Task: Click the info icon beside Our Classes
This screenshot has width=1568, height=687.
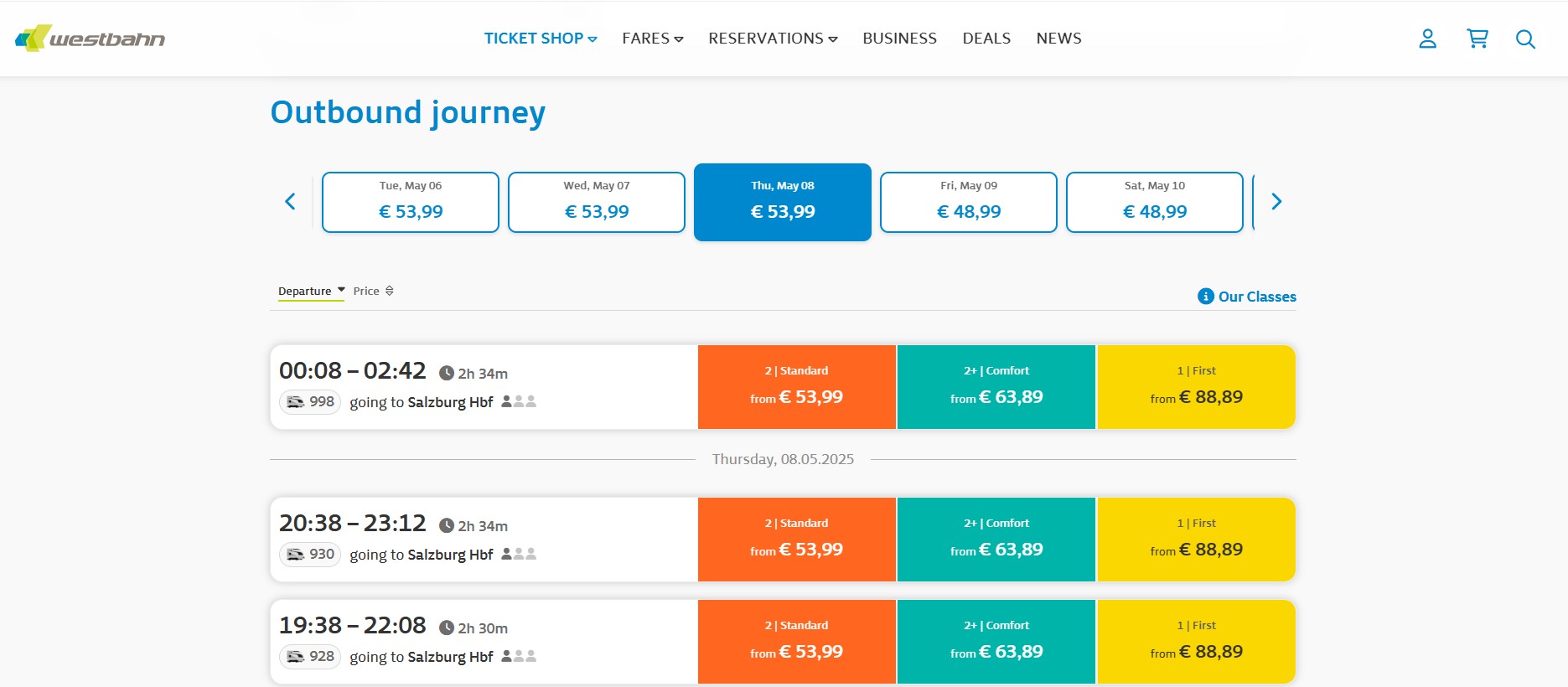Action: coord(1206,297)
